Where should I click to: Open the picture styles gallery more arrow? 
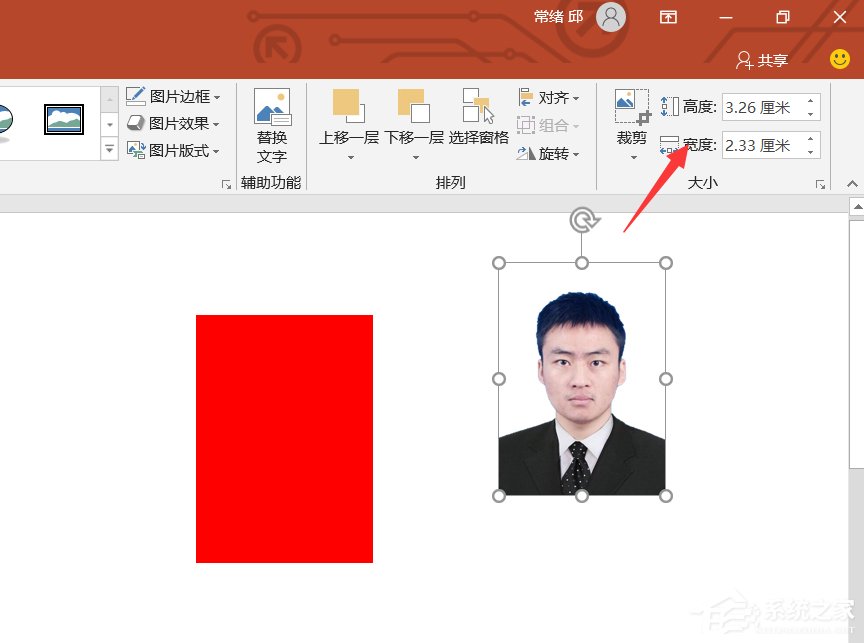click(108, 147)
